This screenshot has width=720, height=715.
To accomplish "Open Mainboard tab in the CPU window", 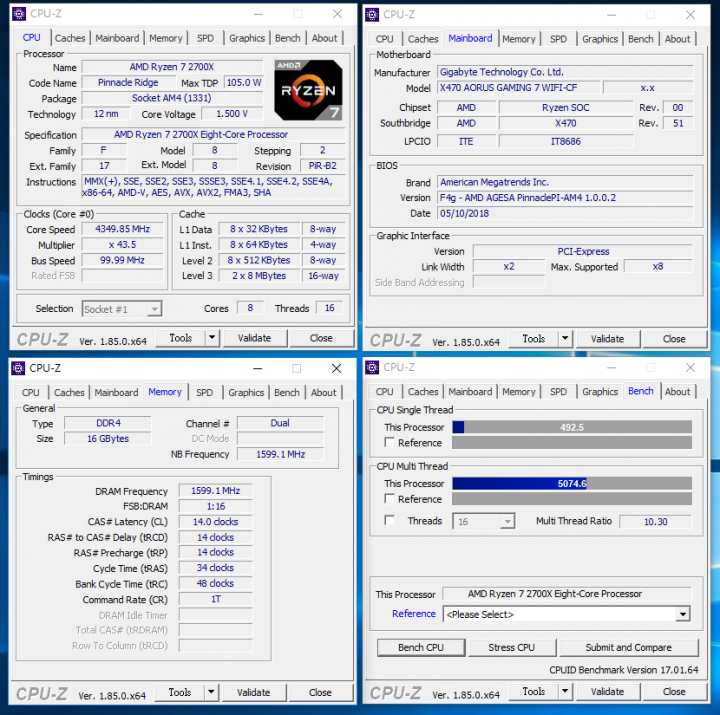I will pyautogui.click(x=117, y=38).
